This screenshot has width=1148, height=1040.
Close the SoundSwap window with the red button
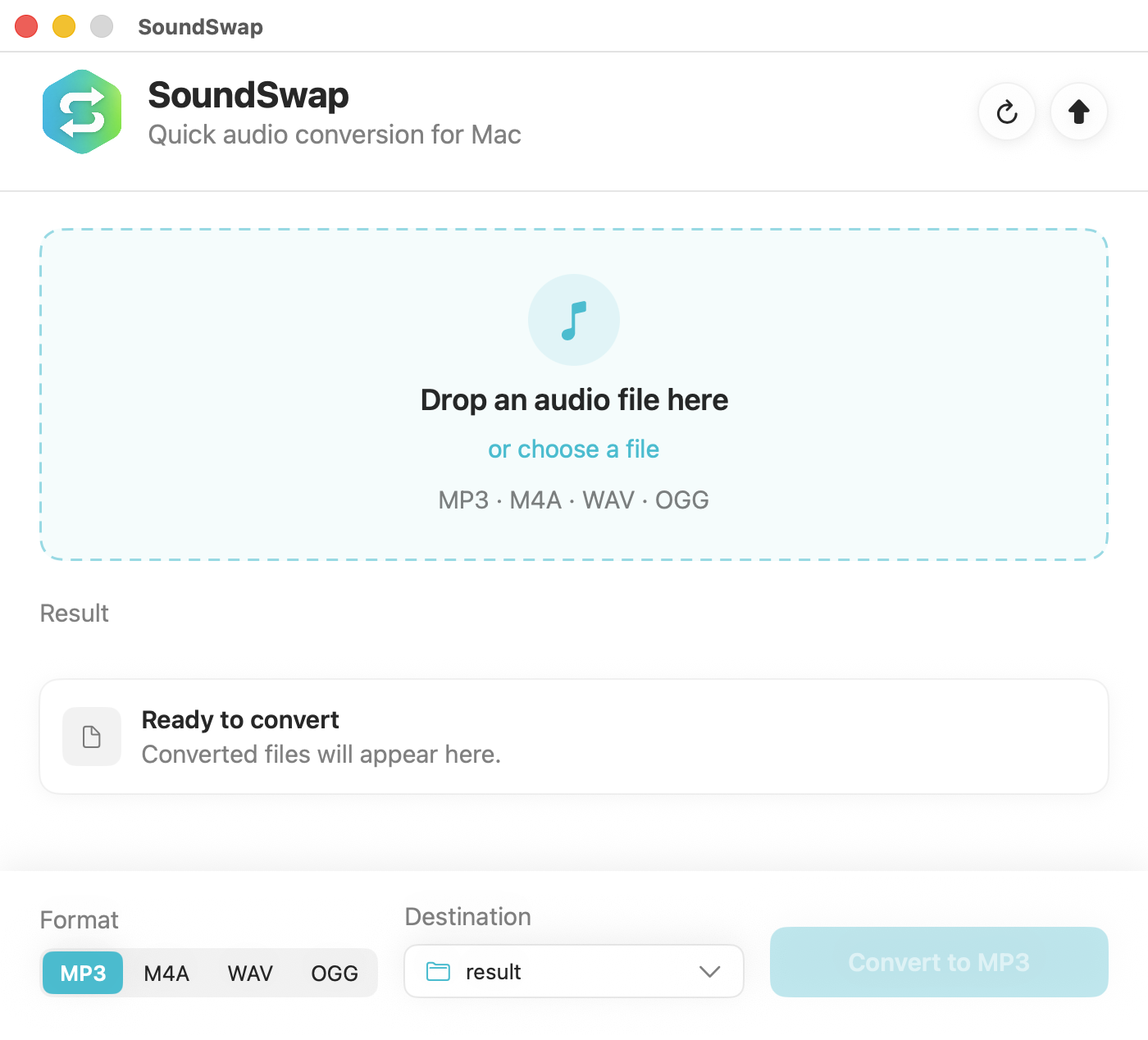point(26,26)
